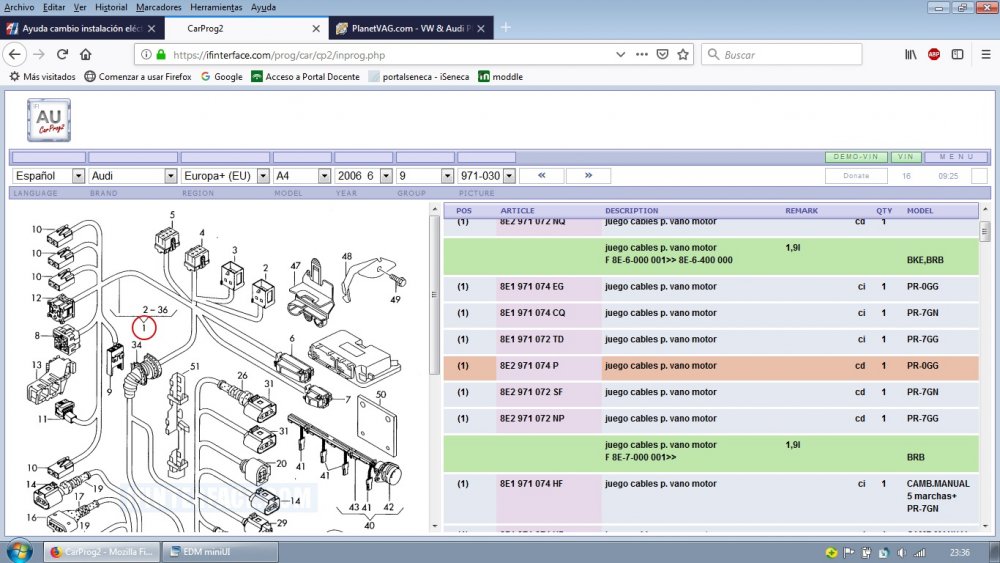This screenshot has width=1000, height=563.
Task: Open Windows Start orb
Action: pyautogui.click(x=20, y=551)
